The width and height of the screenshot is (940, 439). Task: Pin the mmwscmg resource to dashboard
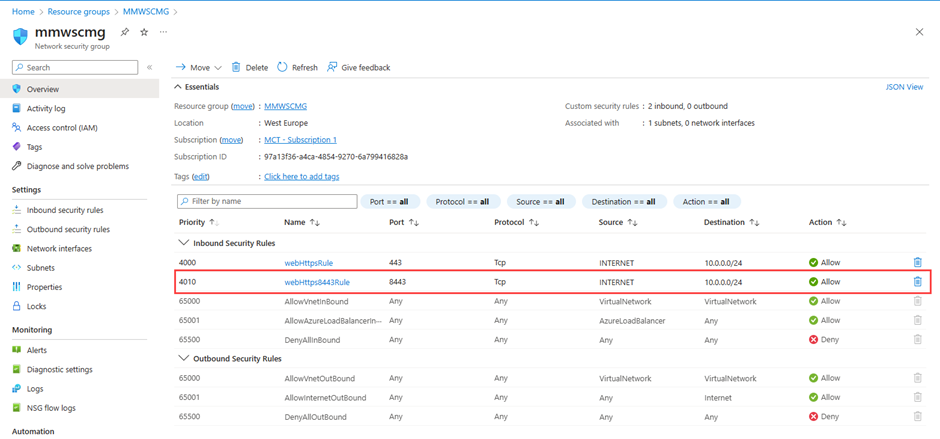point(124,32)
